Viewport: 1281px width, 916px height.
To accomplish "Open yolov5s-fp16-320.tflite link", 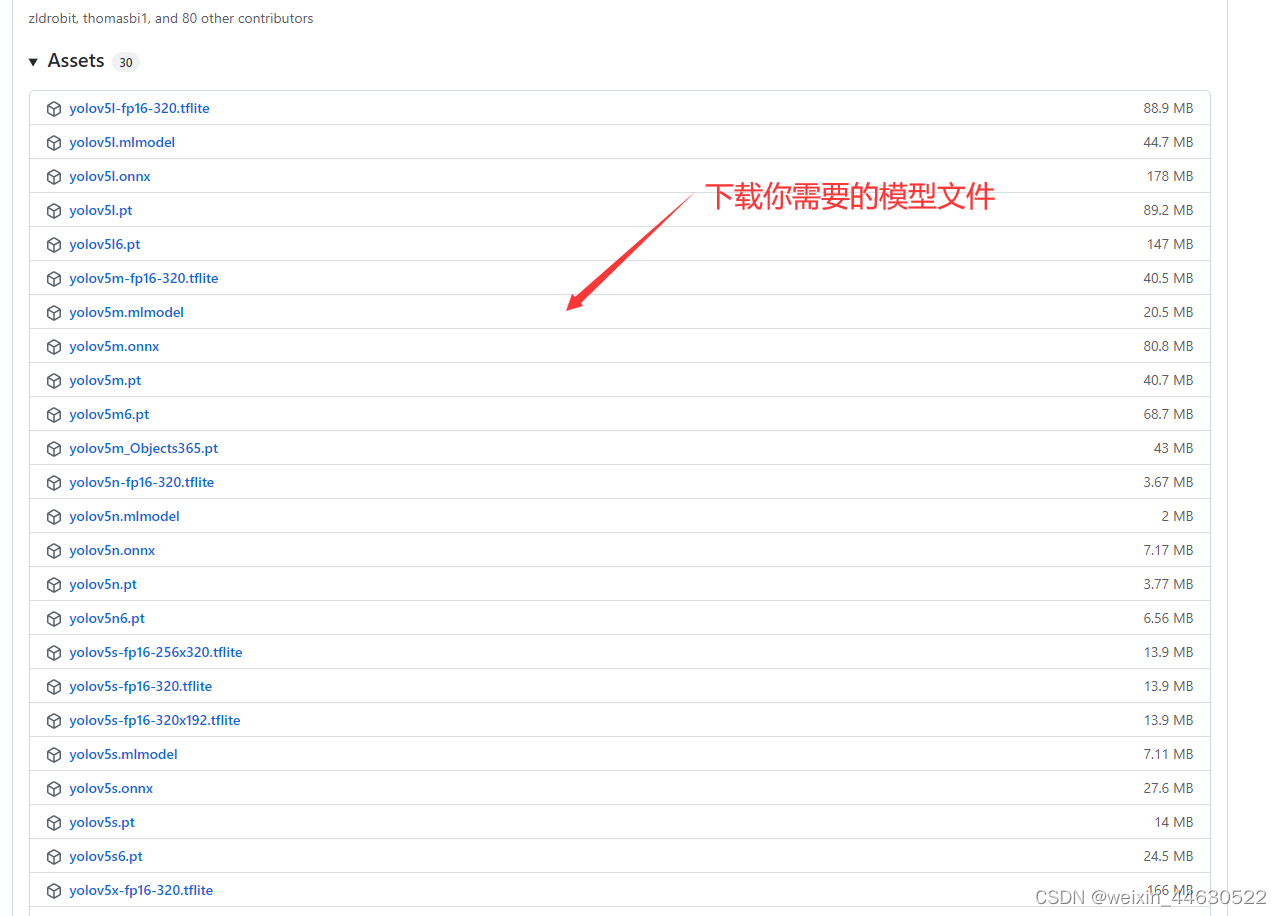I will (141, 686).
